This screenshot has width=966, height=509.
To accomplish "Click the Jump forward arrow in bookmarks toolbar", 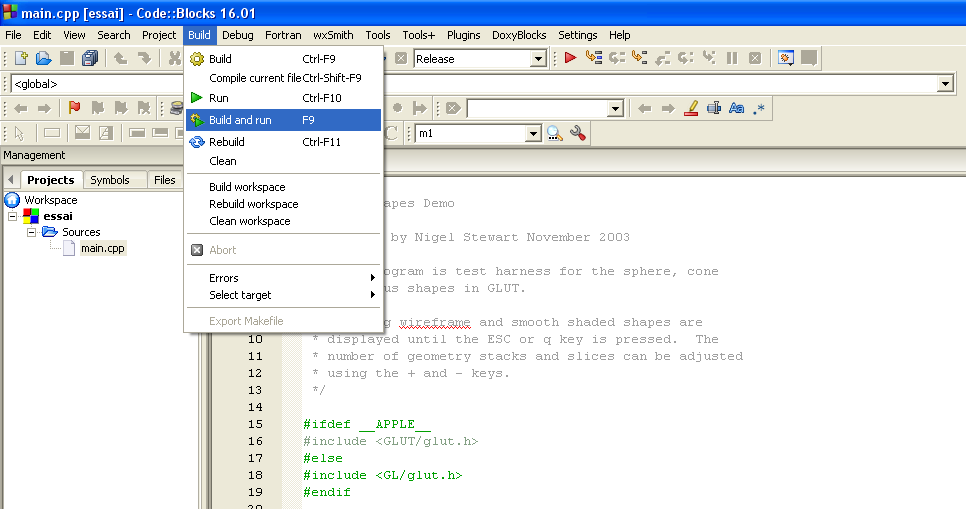I will [44, 108].
